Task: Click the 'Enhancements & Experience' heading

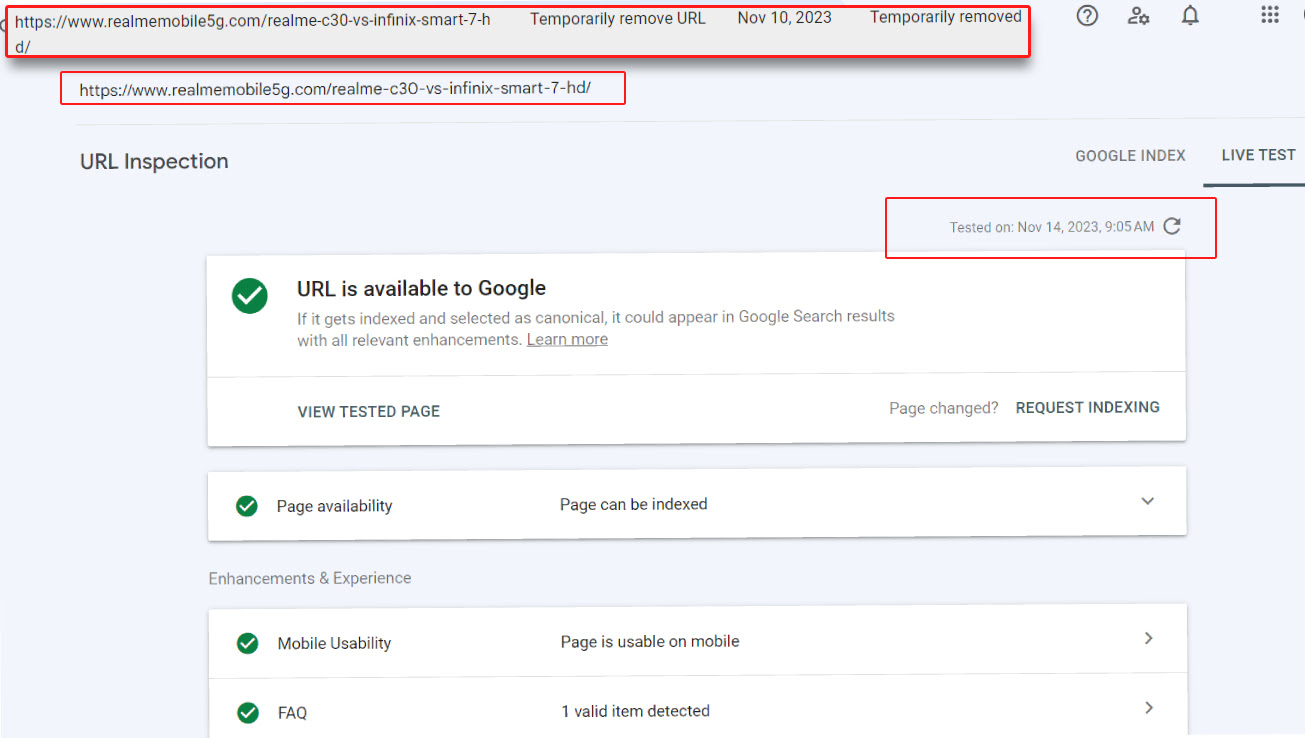Action: click(310, 578)
